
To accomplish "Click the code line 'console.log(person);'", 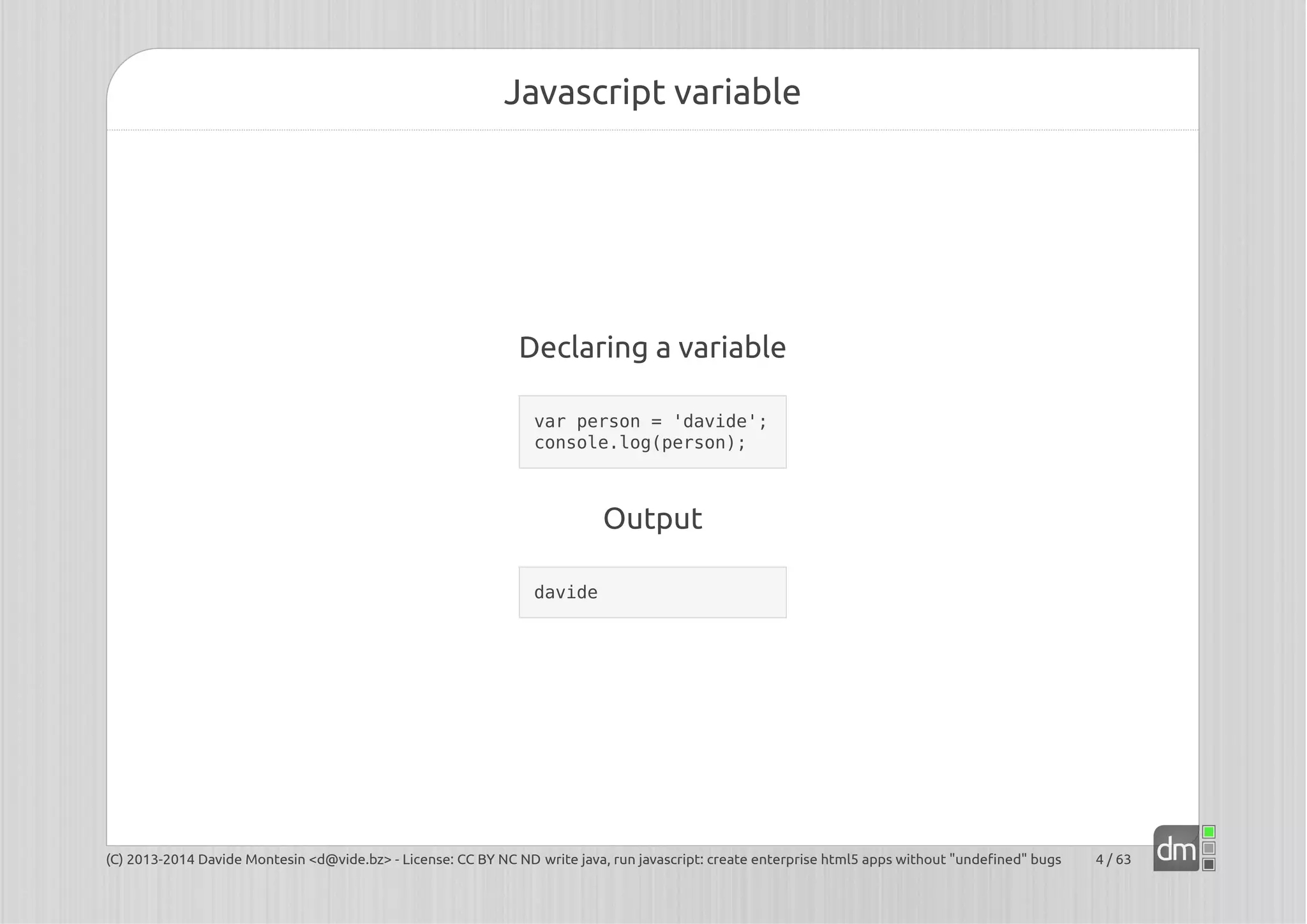I will (640, 443).
